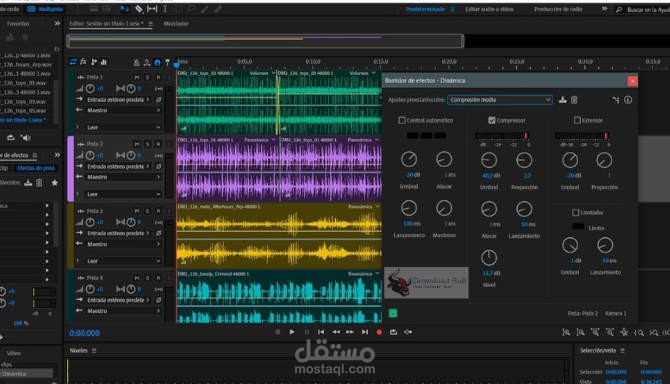
Task: Click the Multipista view button
Action: coord(45,9)
